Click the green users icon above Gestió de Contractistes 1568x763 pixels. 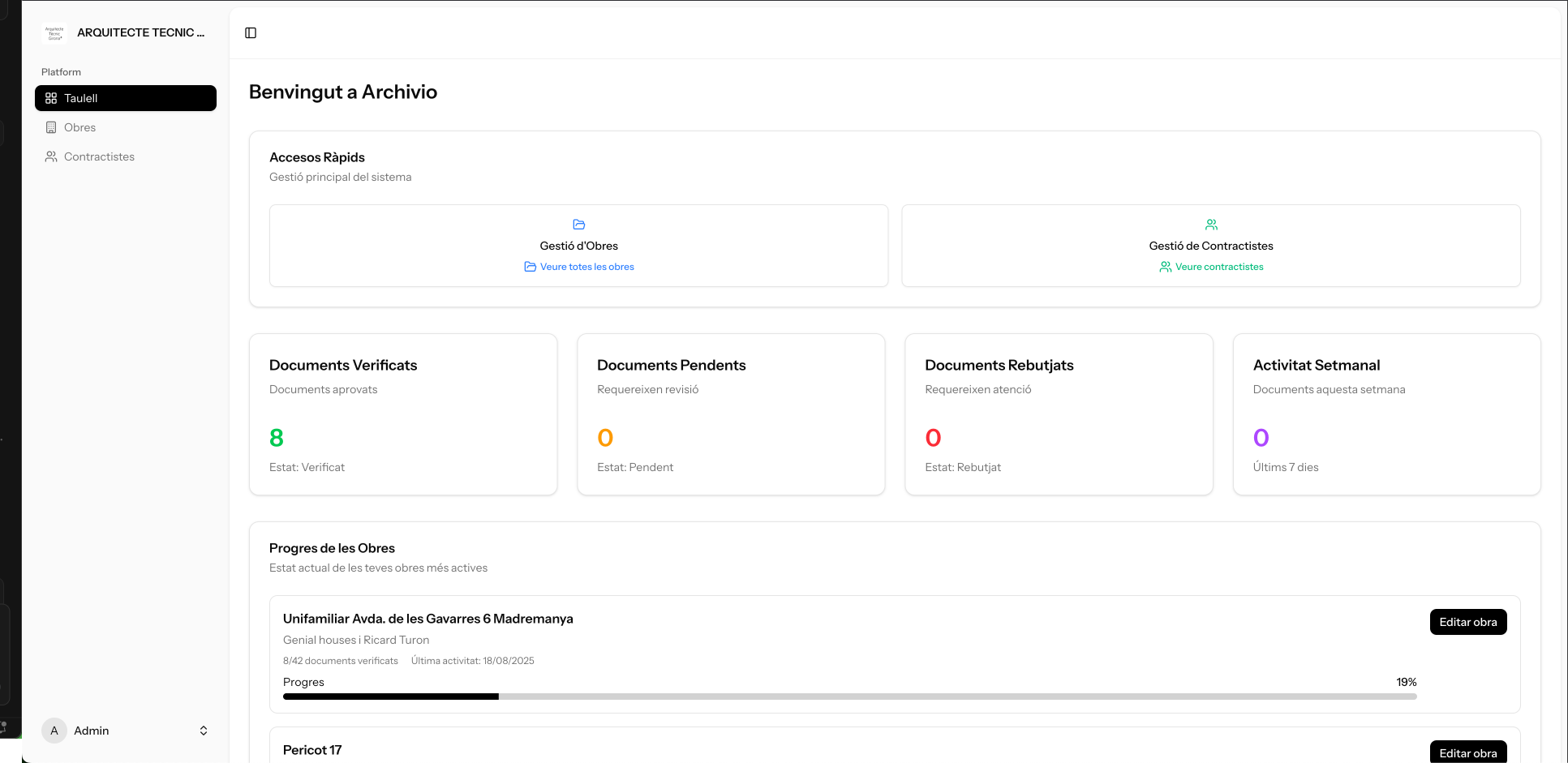point(1211,225)
